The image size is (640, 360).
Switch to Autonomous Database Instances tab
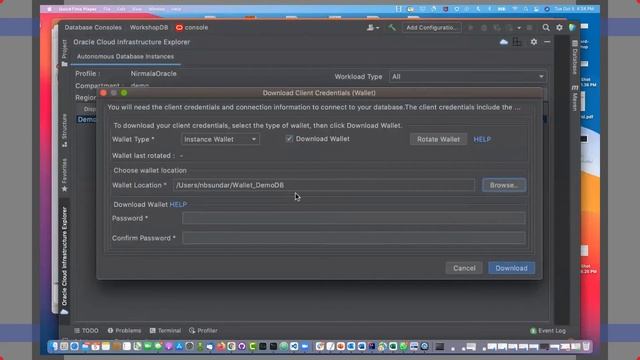125,56
